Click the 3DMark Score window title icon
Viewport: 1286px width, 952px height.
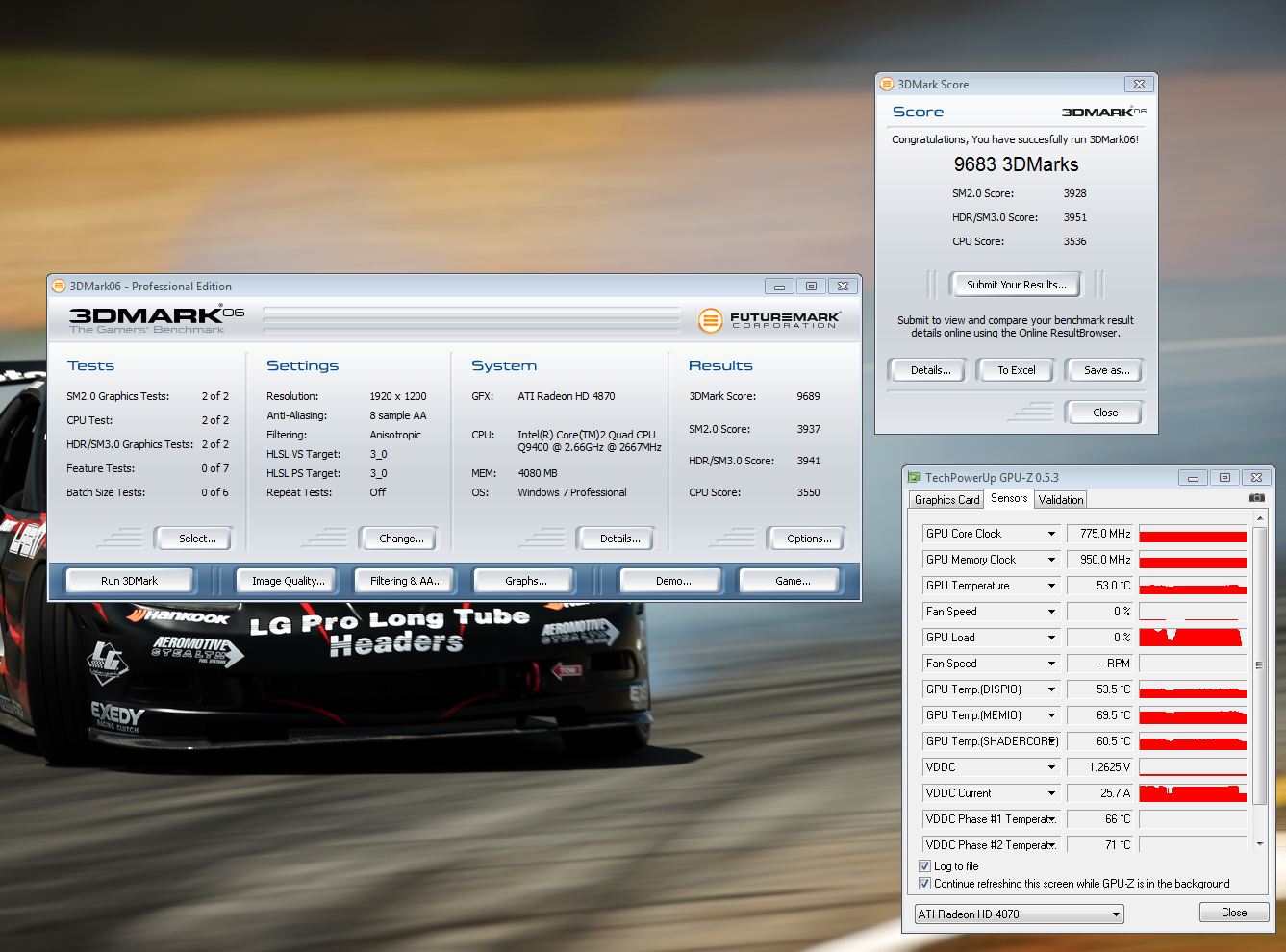pos(887,84)
